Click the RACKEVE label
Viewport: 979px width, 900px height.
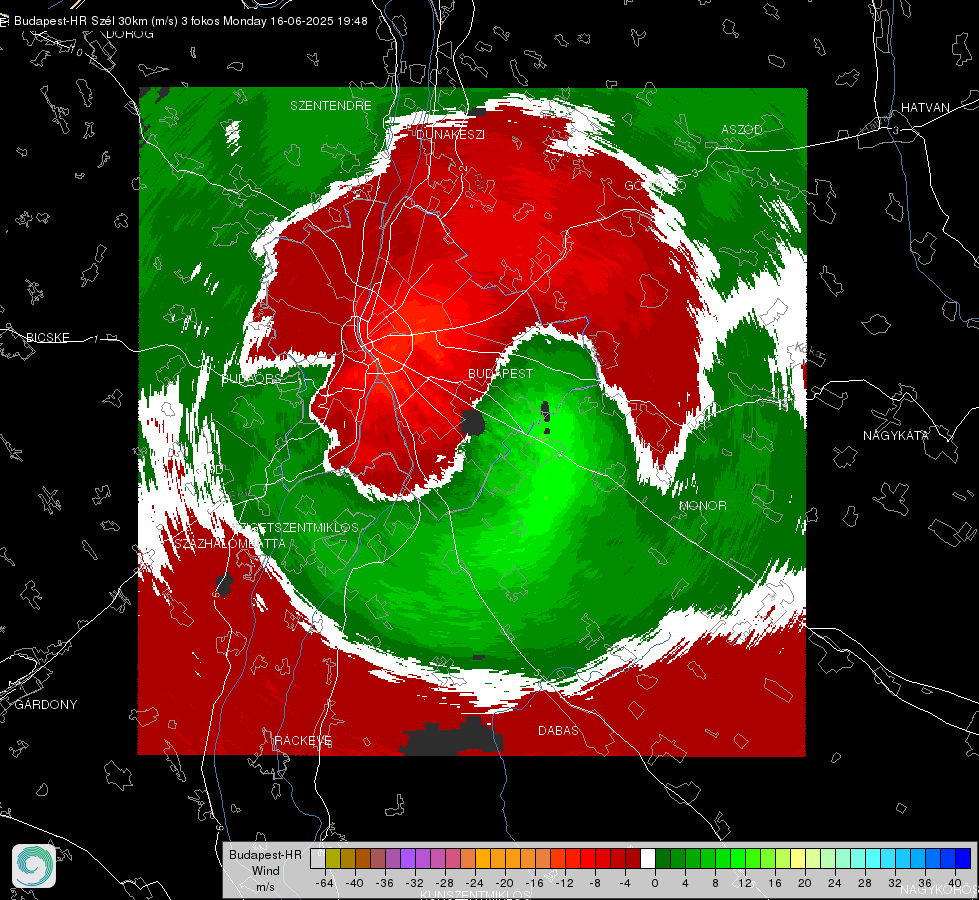tap(303, 740)
